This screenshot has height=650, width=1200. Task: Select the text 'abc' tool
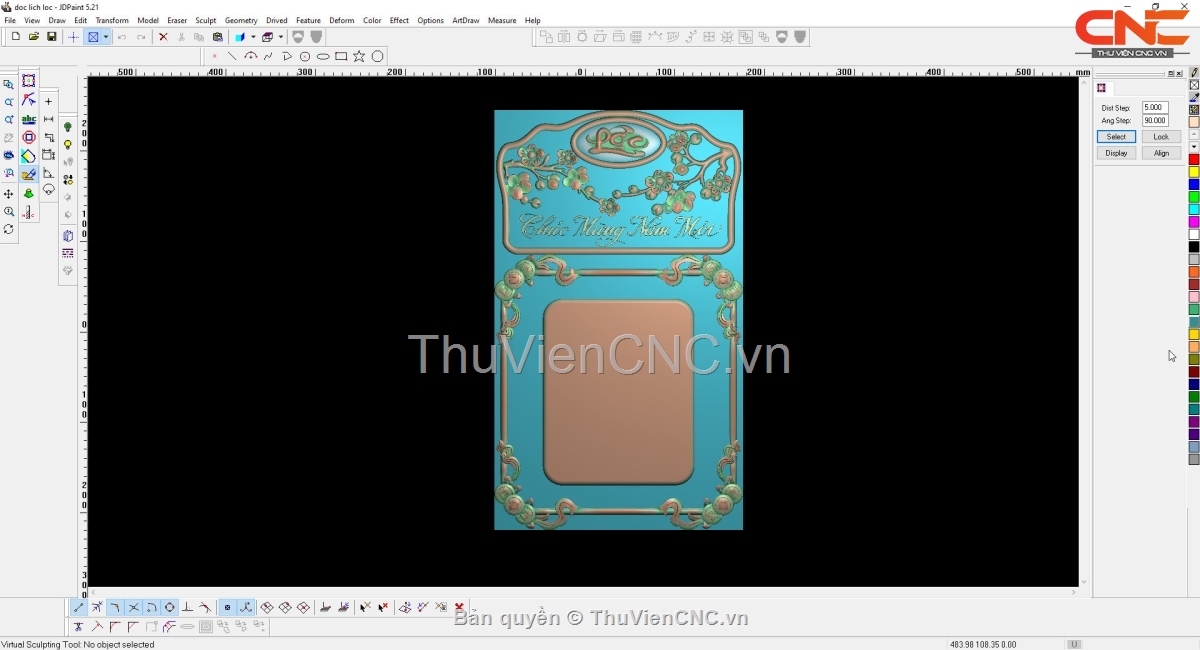(28, 119)
